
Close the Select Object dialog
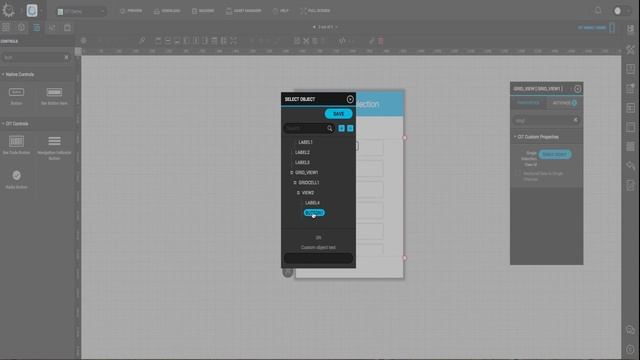[x=350, y=99]
